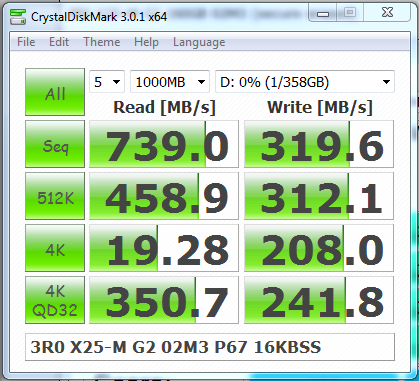Minimize the CrystalDiskMark window
Viewport: 419px width, 381px height.
(x=323, y=13)
